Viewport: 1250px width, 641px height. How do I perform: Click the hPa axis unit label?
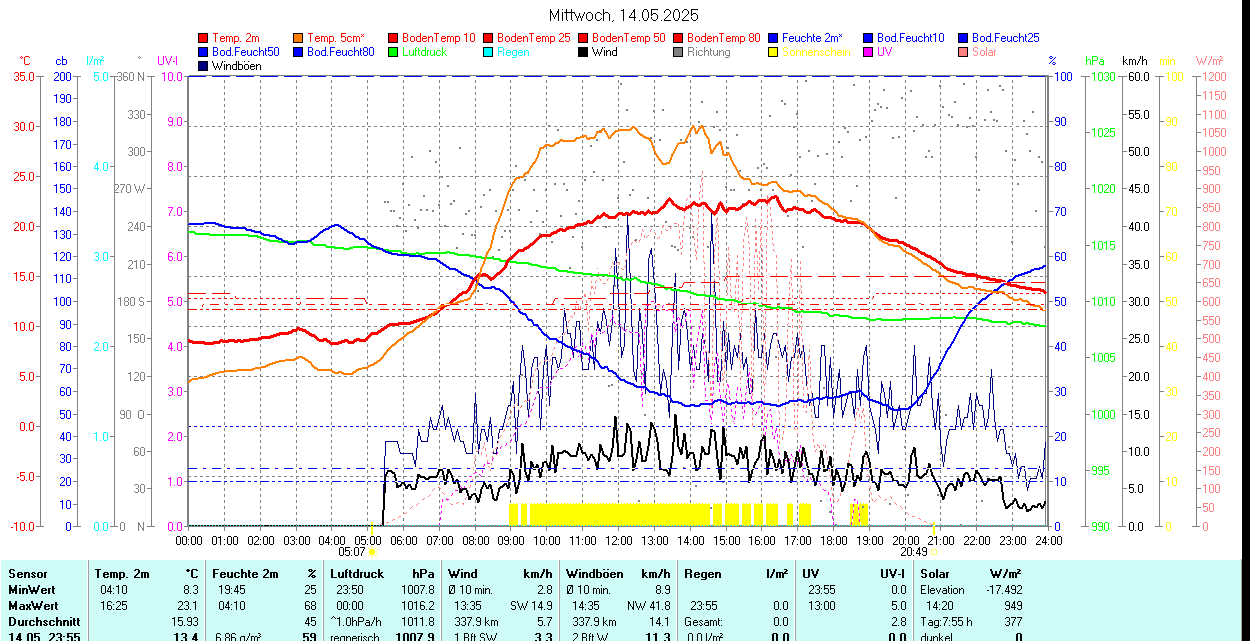[x=1095, y=61]
